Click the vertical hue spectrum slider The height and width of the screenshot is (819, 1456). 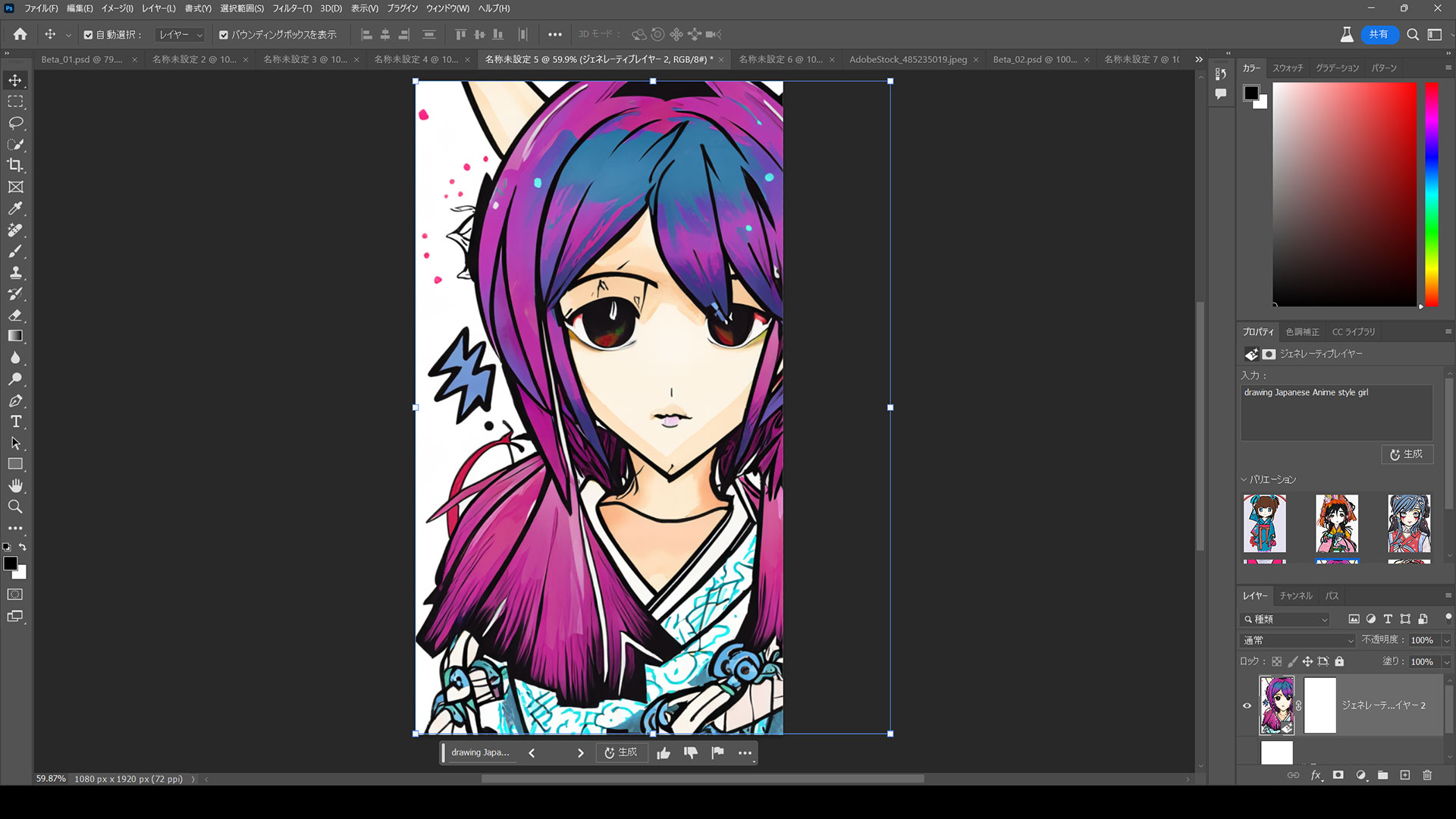(x=1432, y=193)
